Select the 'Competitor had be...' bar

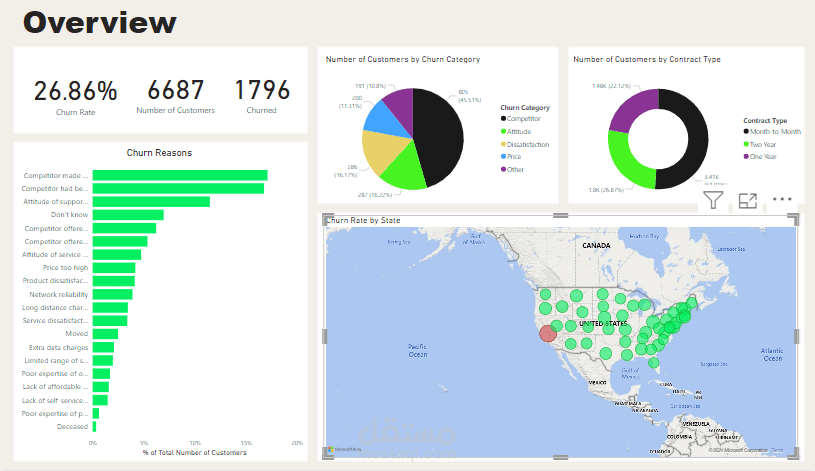[178, 188]
